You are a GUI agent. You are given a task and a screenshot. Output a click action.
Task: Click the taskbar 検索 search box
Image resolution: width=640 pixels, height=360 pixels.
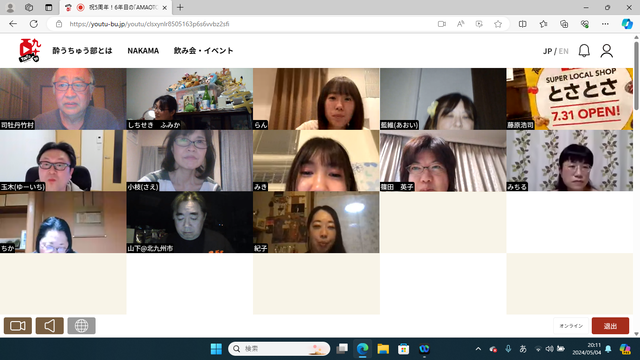[279, 349]
